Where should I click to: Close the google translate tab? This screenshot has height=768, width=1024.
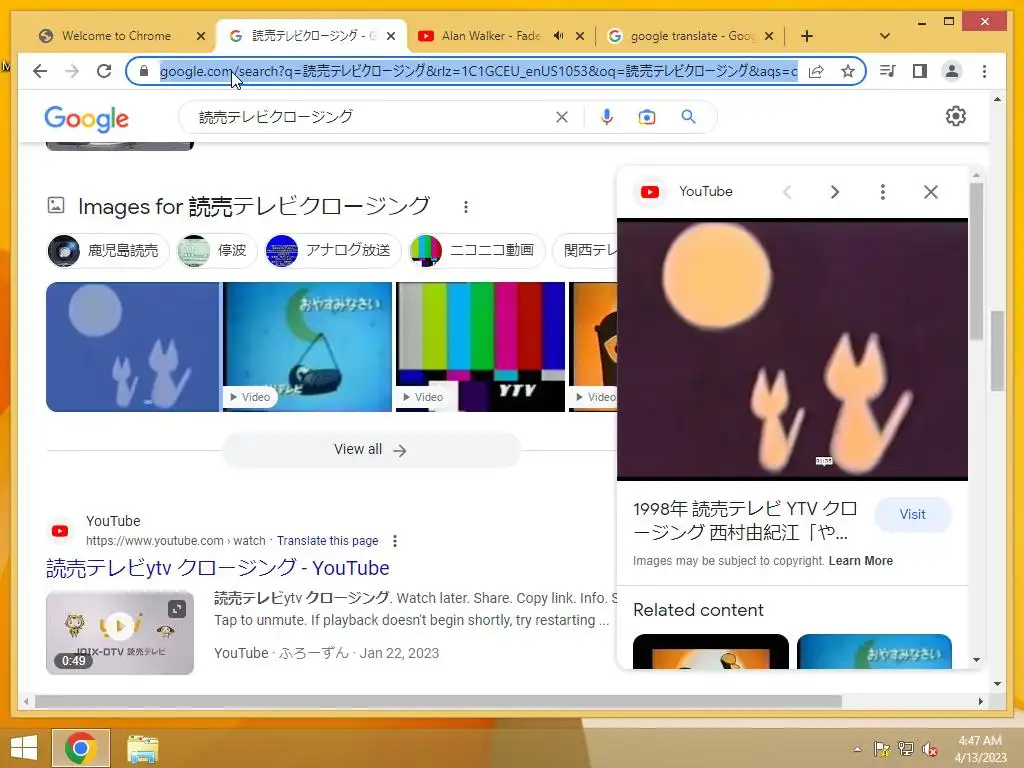coord(769,36)
